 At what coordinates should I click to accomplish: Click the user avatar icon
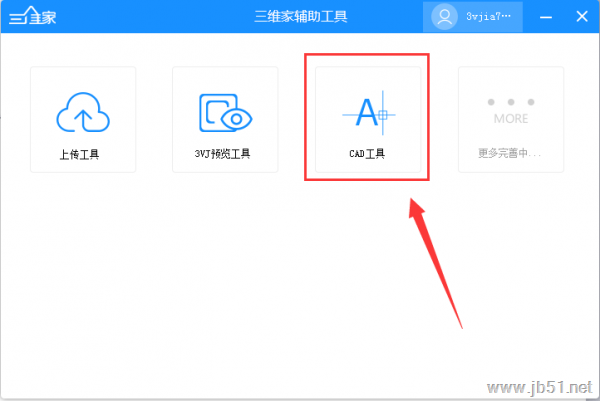pyautogui.click(x=444, y=16)
